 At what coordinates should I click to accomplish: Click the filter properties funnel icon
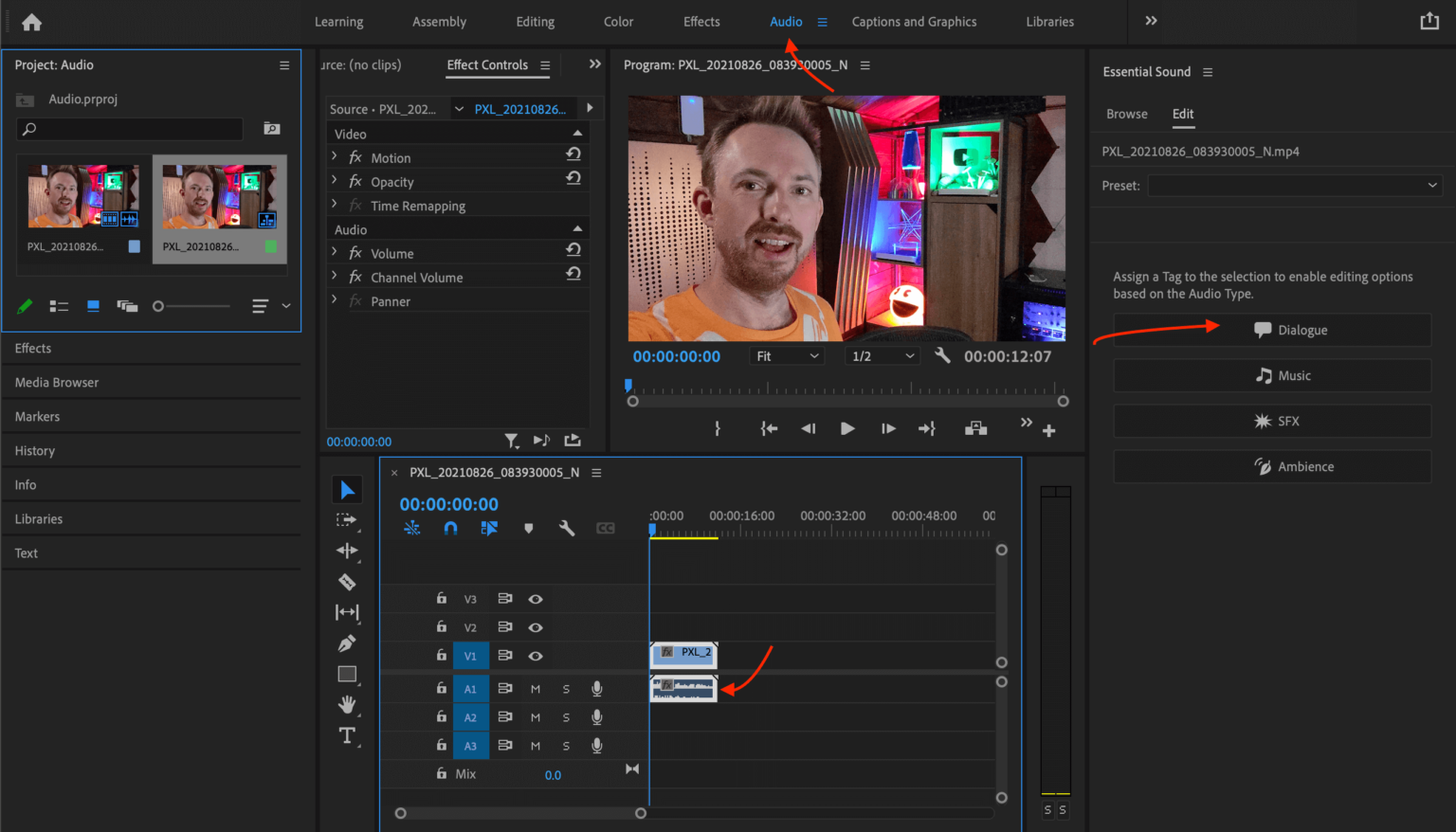point(512,441)
